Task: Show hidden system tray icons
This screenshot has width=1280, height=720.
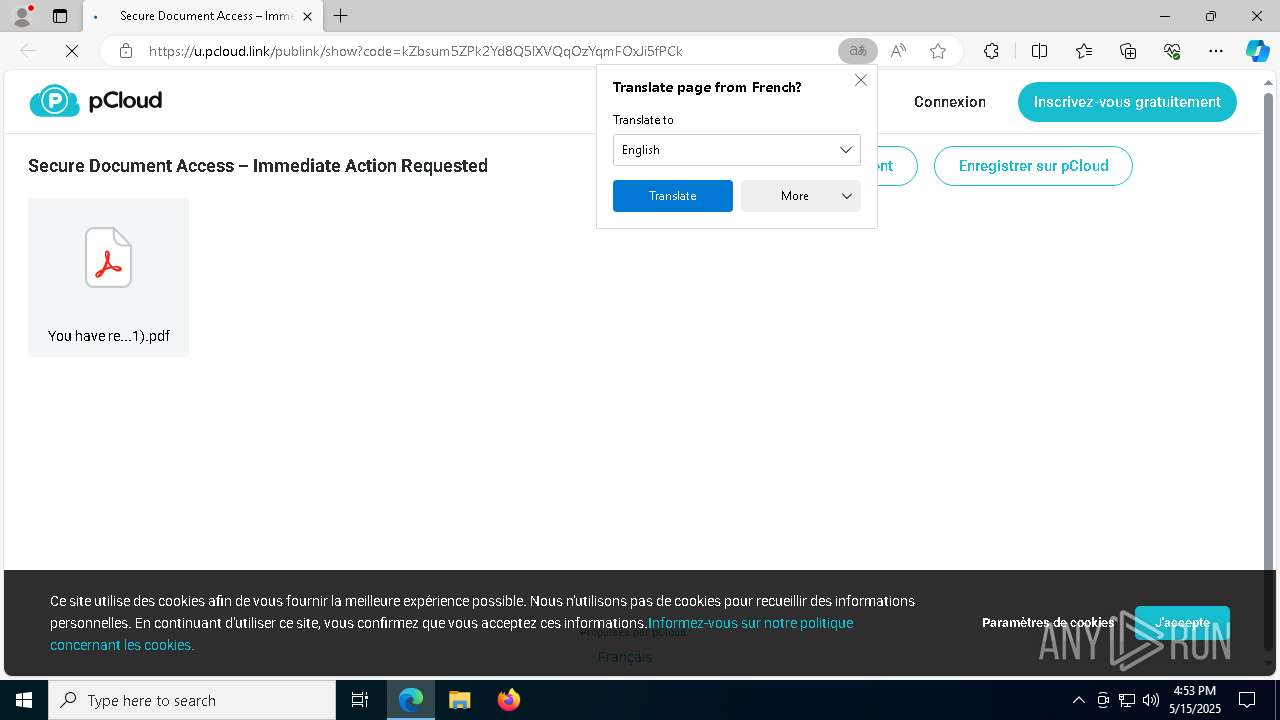Action: (1078, 700)
